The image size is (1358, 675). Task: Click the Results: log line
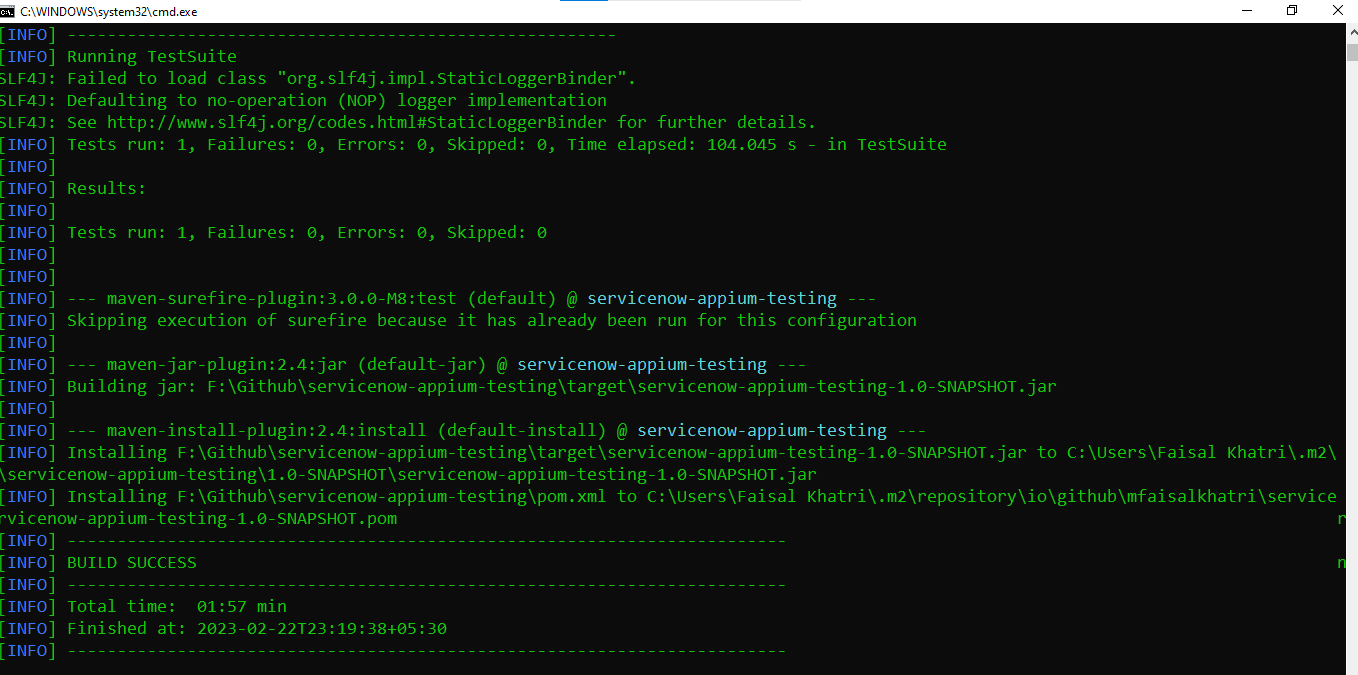click(x=105, y=188)
